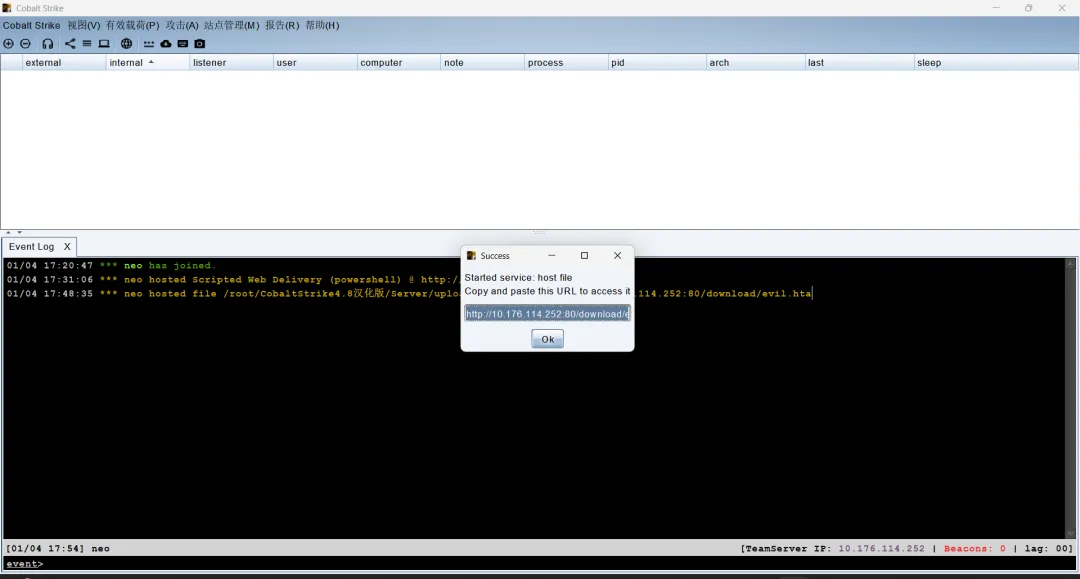Viewport: 1080px width, 579px height.
Task: Close the Cobalt Strike main window
Action: pyautogui.click(x=1061, y=8)
